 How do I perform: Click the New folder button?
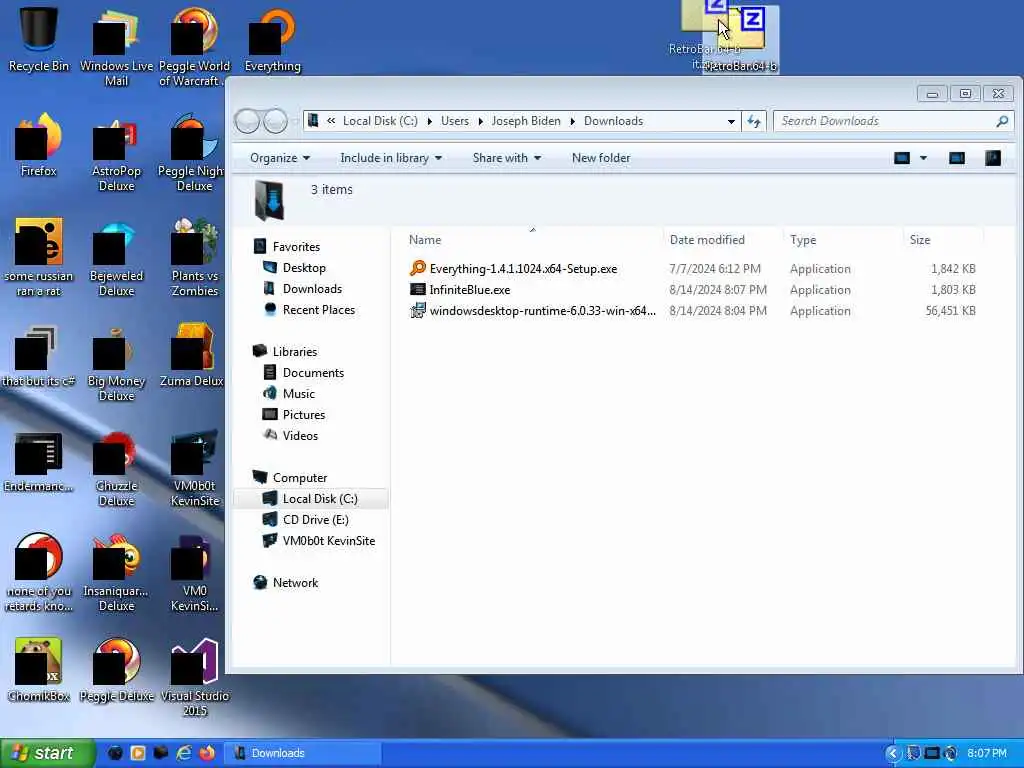[601, 158]
